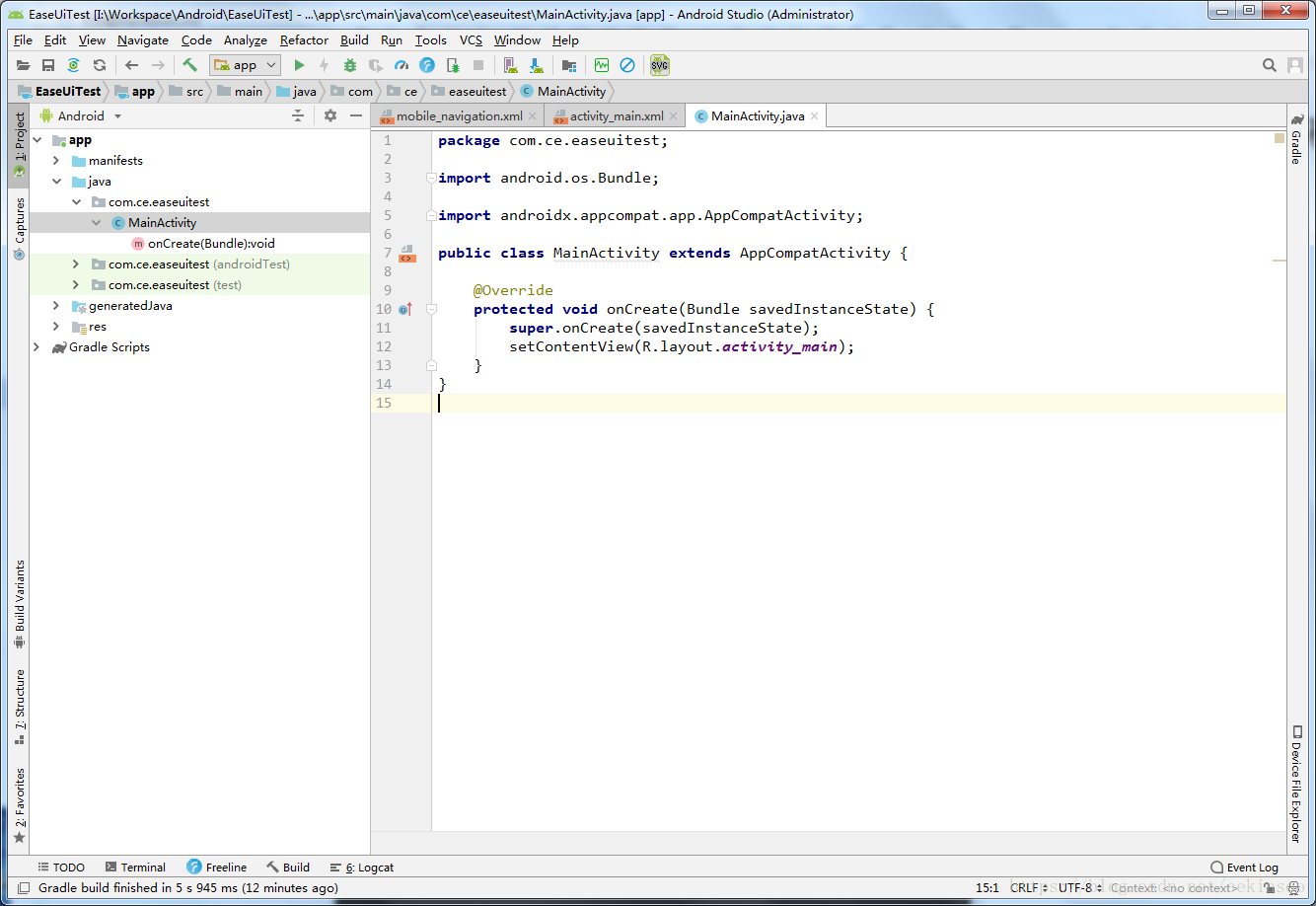The width and height of the screenshot is (1316, 906).
Task: Attach debugger to Android process icon
Action: [453, 65]
